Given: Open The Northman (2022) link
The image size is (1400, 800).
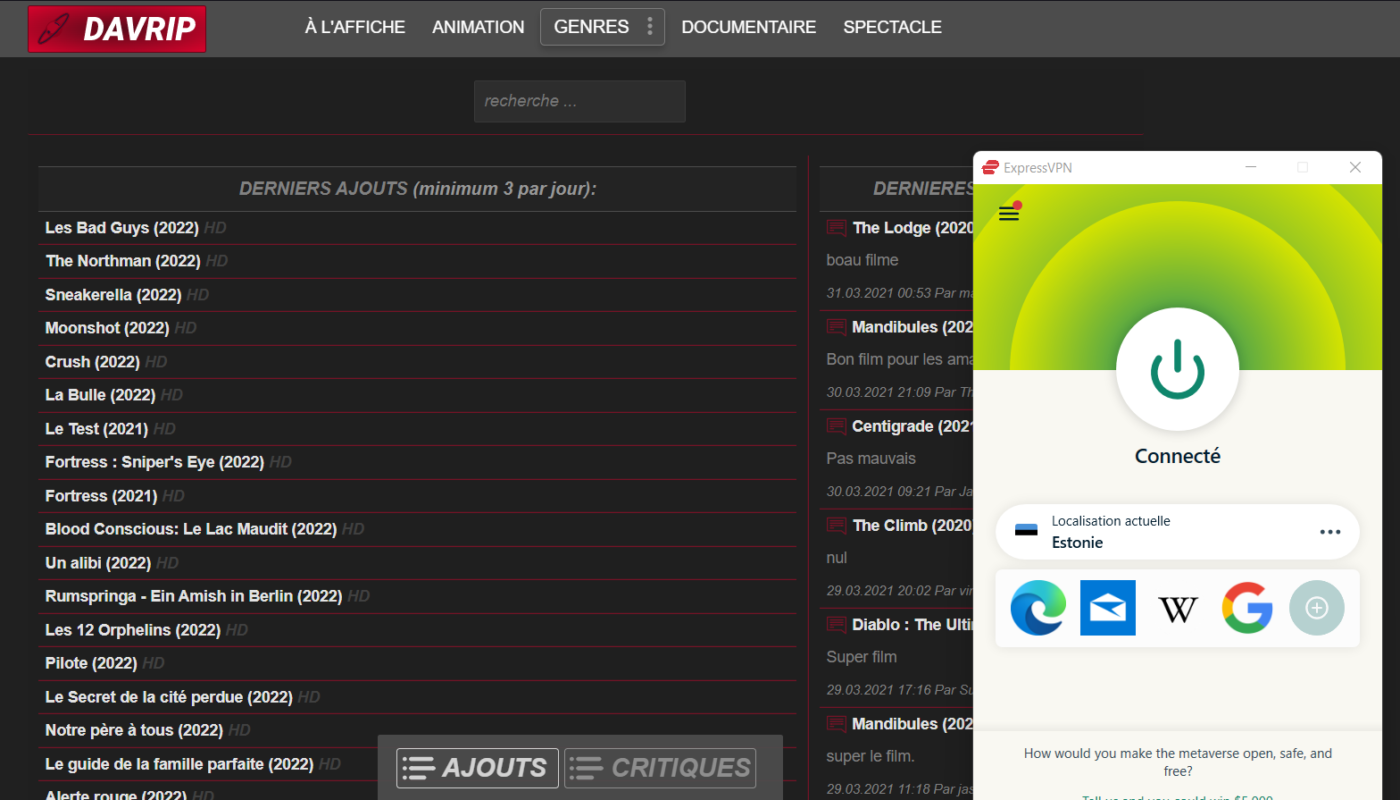Looking at the screenshot, I should point(123,261).
